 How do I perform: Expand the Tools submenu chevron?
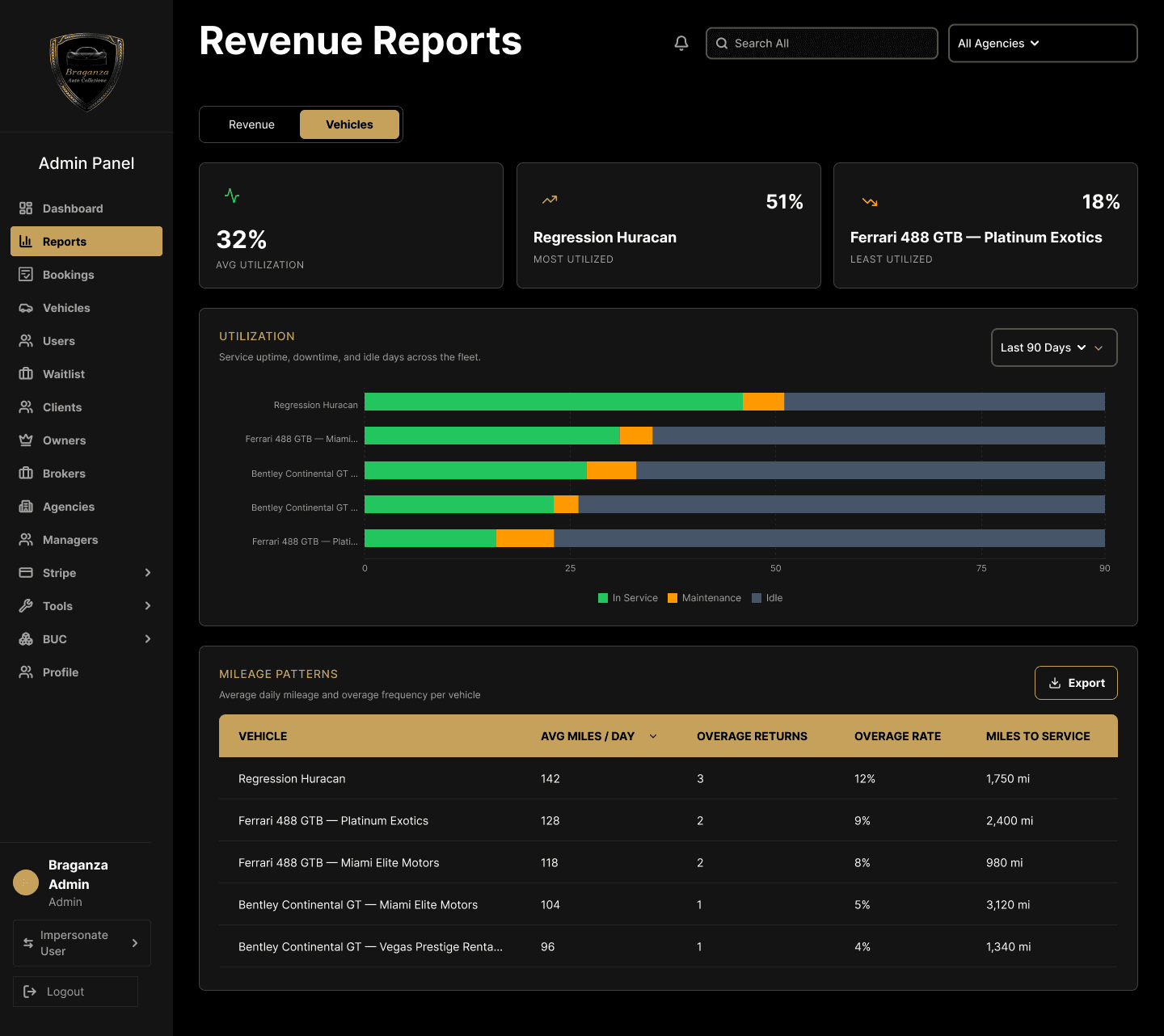[x=148, y=606]
